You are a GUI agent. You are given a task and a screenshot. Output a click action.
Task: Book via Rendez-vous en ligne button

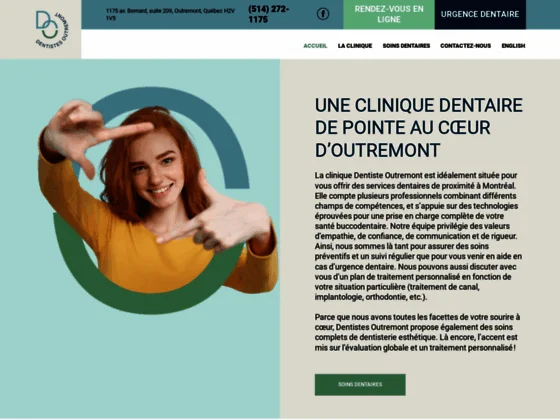coord(389,14)
